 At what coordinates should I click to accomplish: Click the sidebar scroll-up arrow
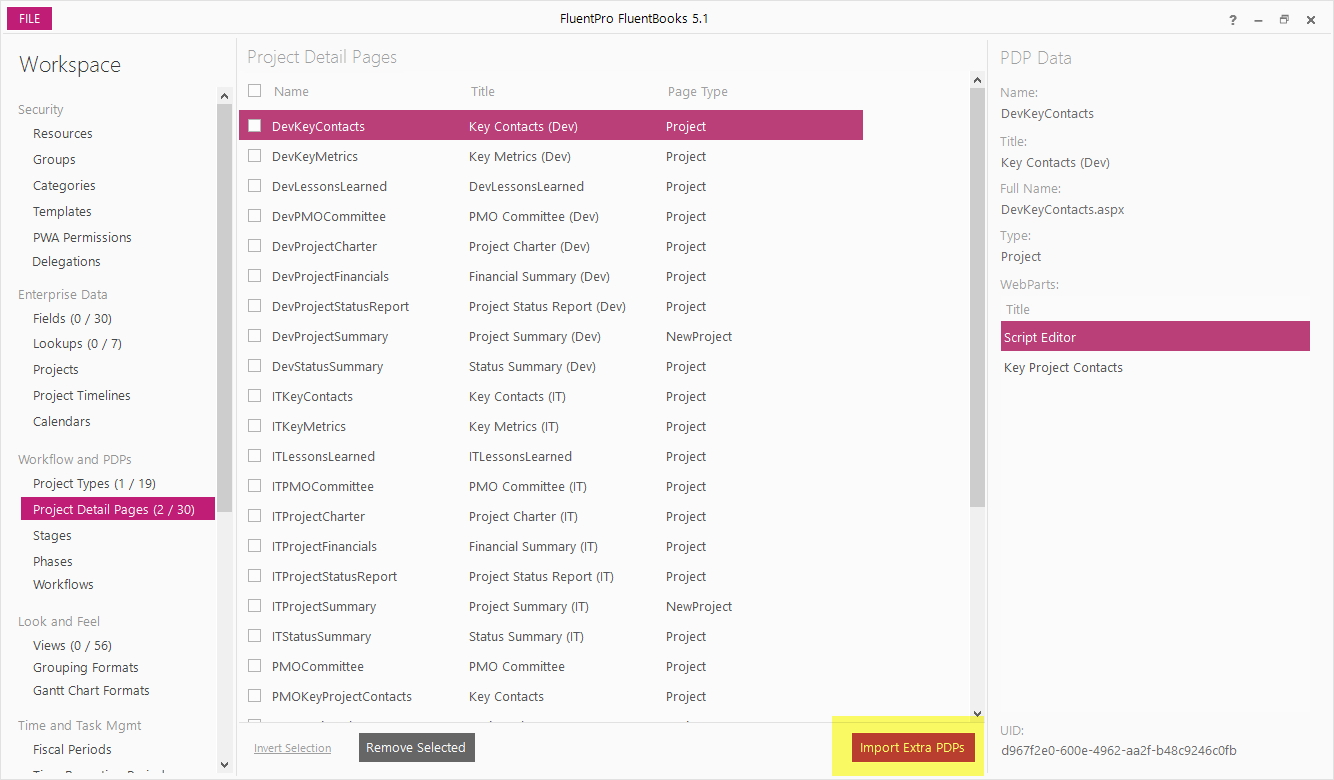(224, 96)
